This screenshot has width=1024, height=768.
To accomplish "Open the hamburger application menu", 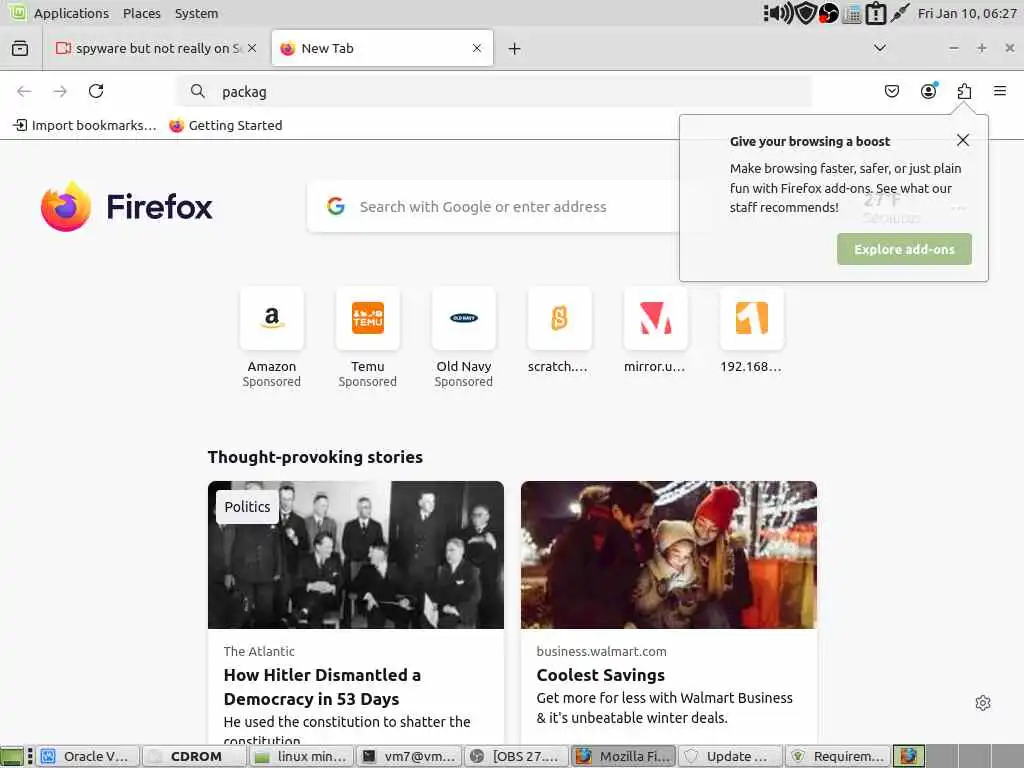I will [1000, 91].
